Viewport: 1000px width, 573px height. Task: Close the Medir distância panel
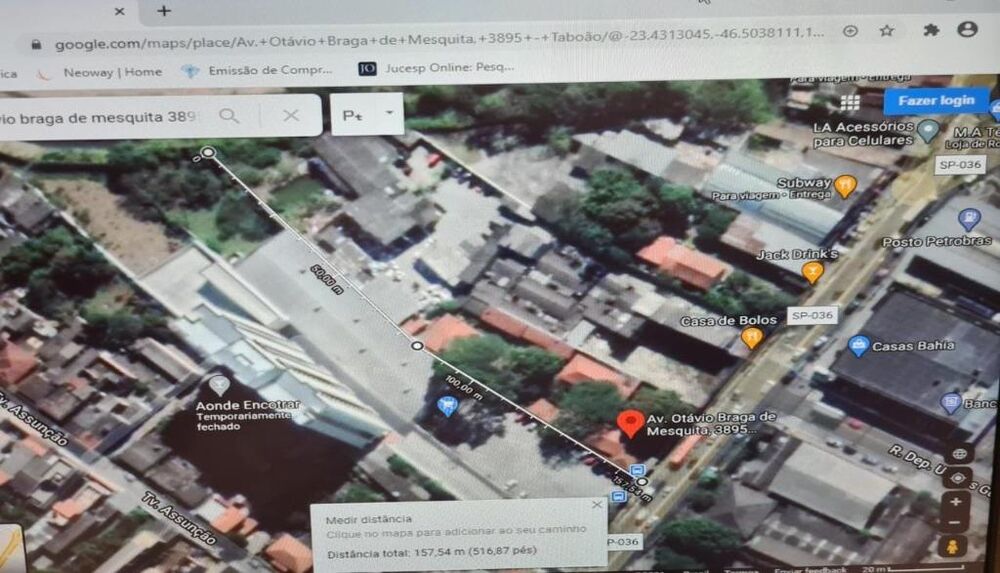[x=597, y=505]
